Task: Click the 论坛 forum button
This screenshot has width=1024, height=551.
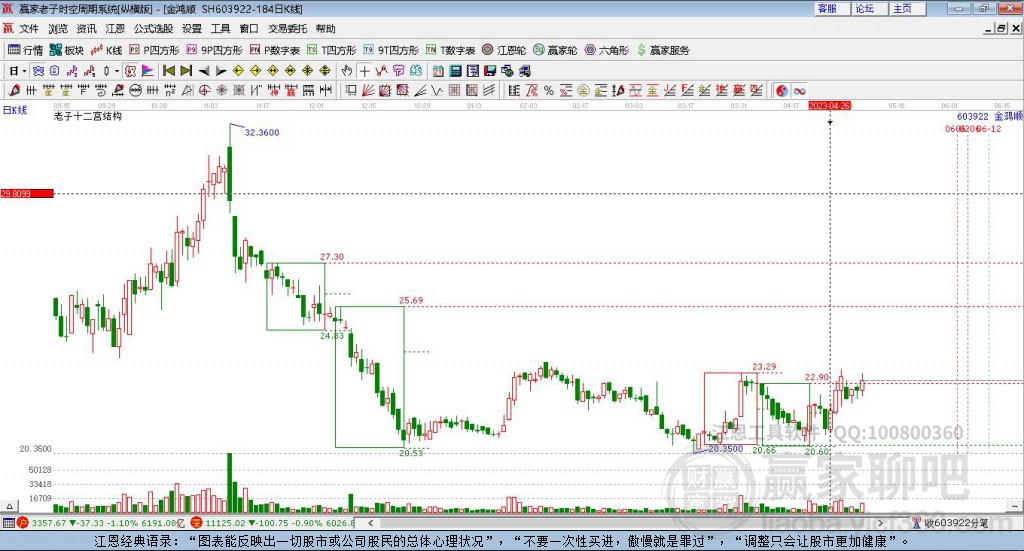Action: (x=869, y=8)
